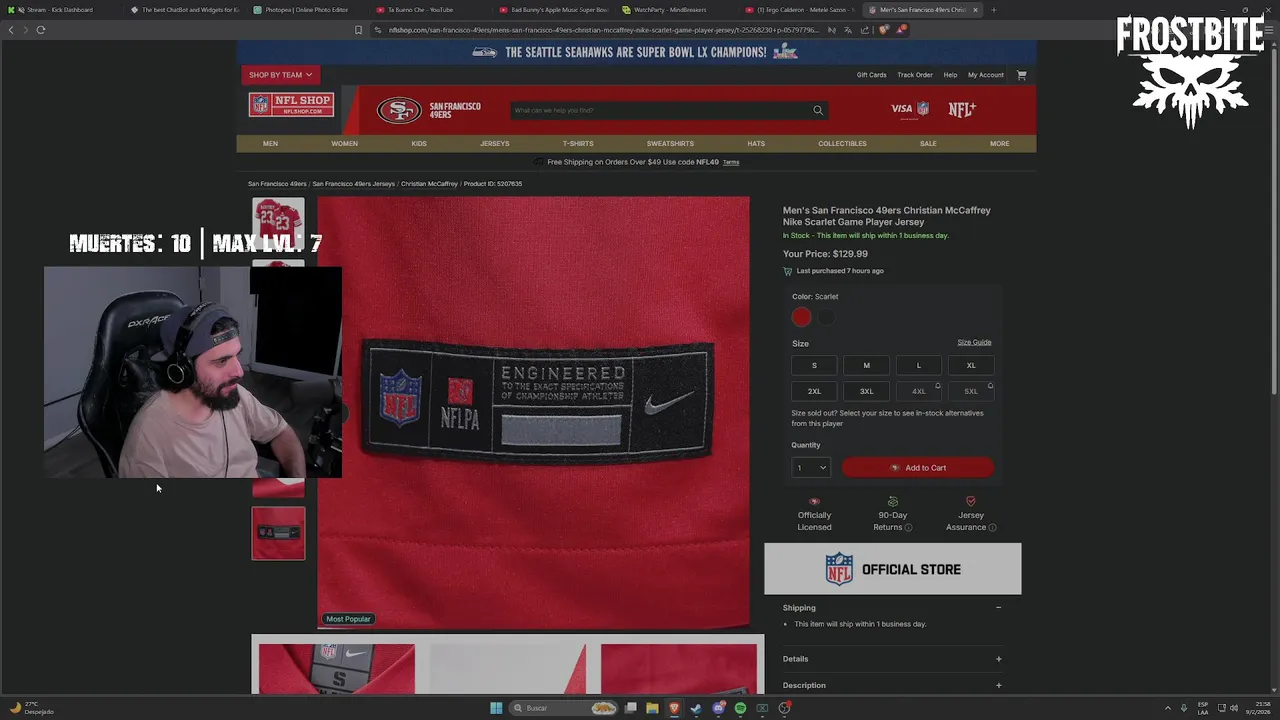
Task: Select size M
Action: tap(867, 365)
